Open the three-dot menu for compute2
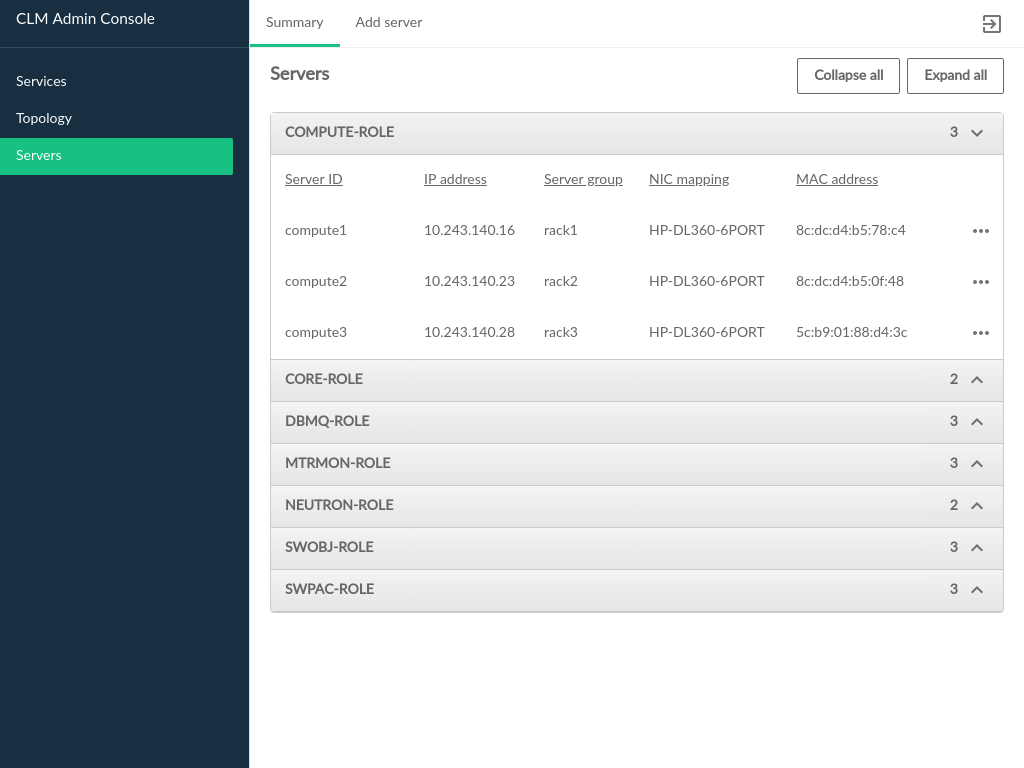 [980, 282]
